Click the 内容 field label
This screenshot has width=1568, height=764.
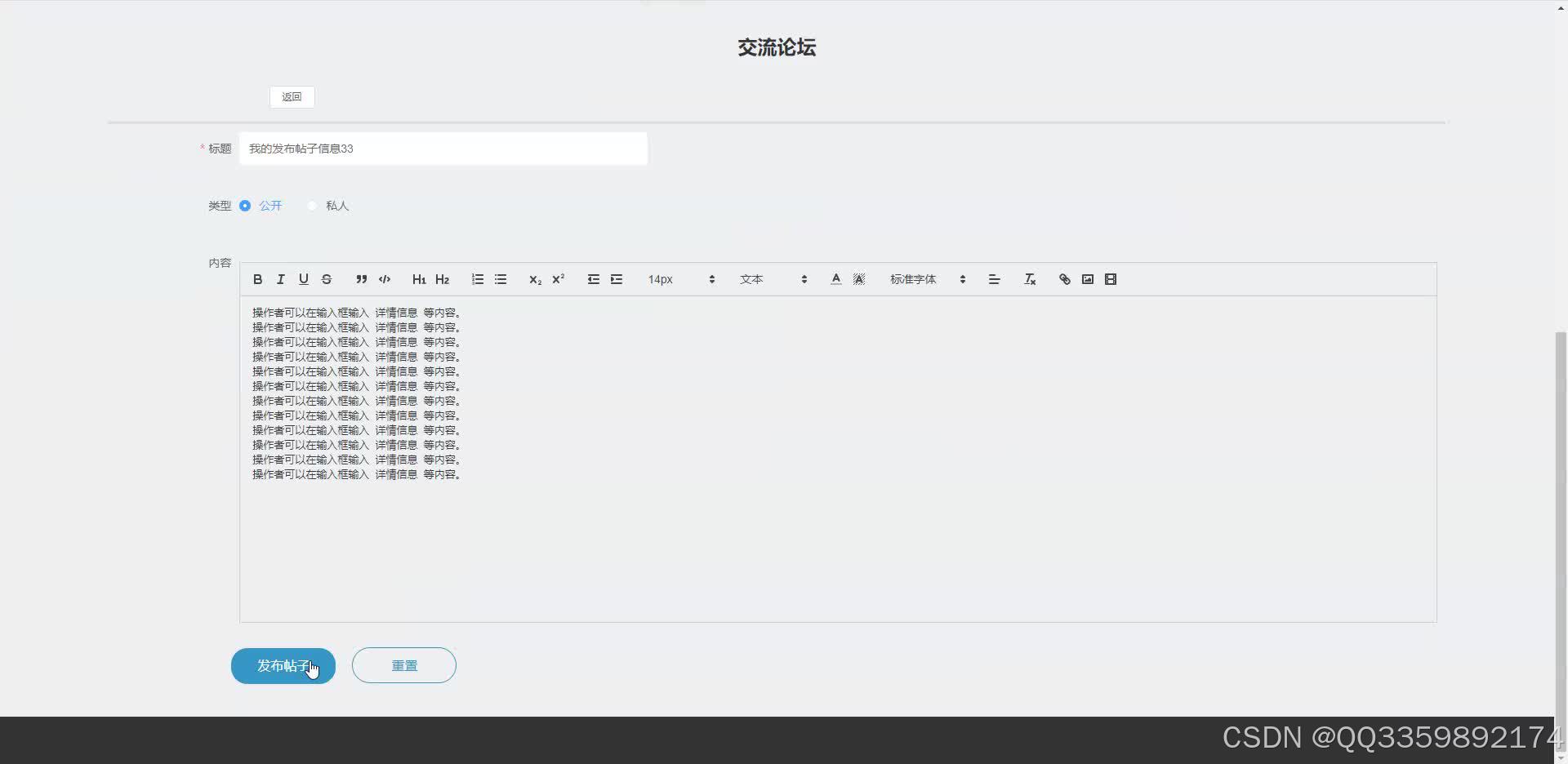tap(220, 263)
